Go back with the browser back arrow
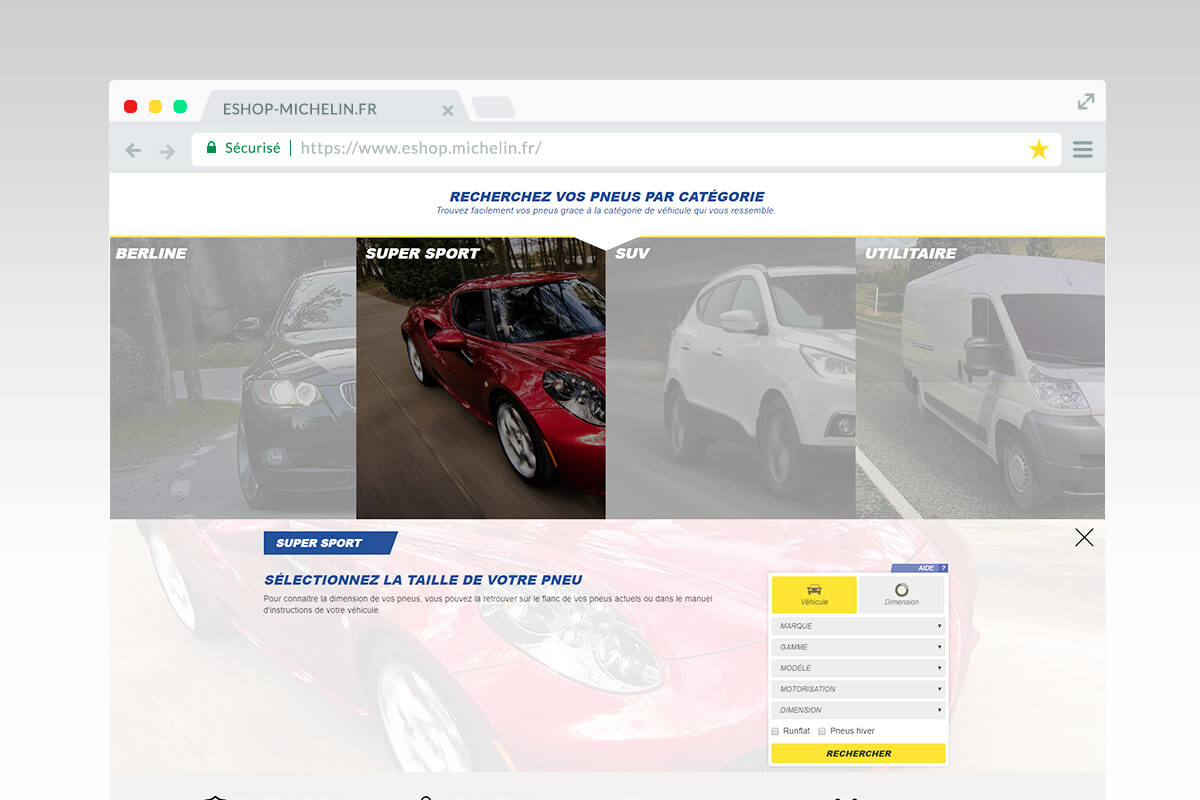 coord(133,150)
